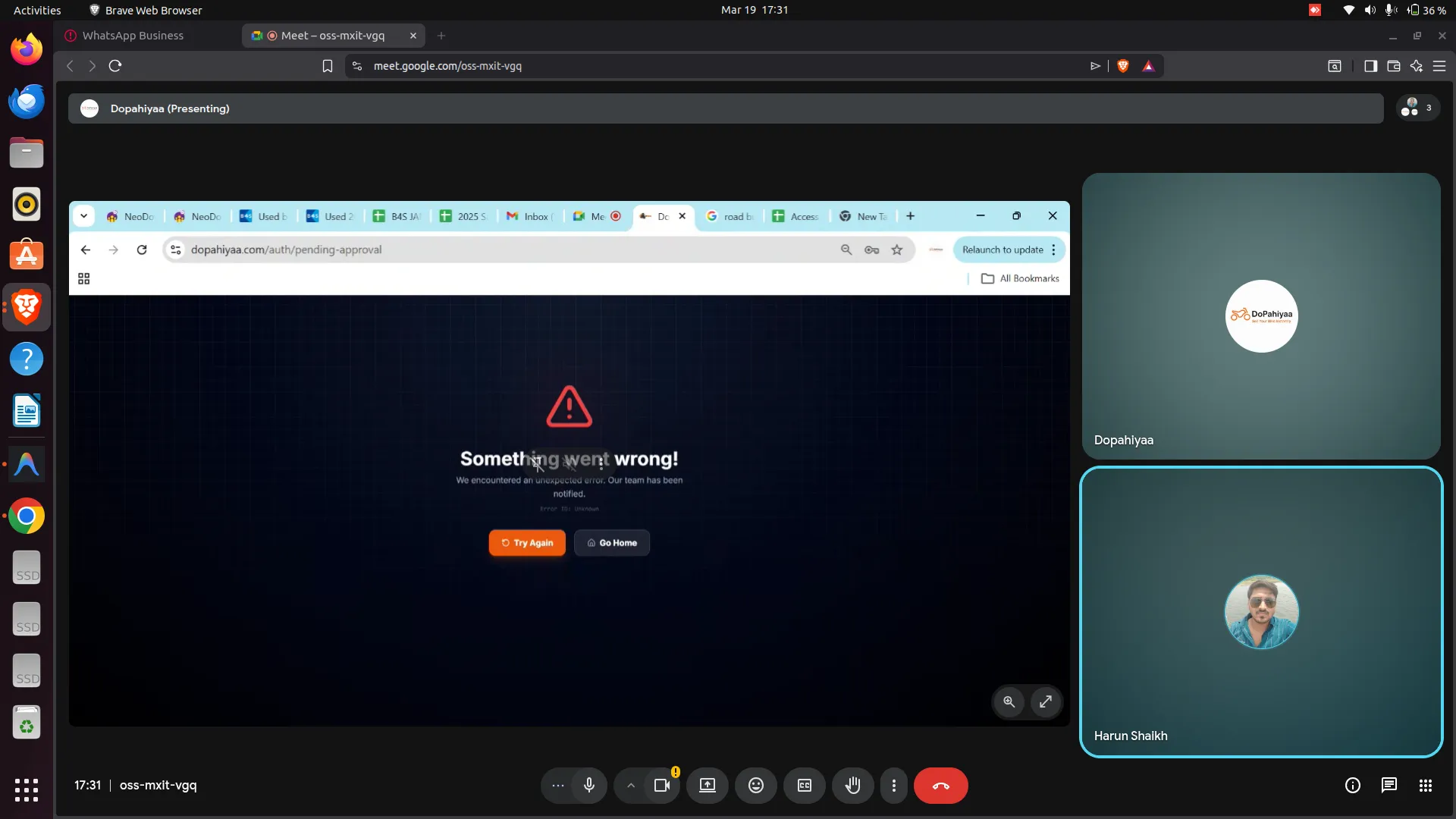Open a new browser tab with plus

(x=441, y=36)
